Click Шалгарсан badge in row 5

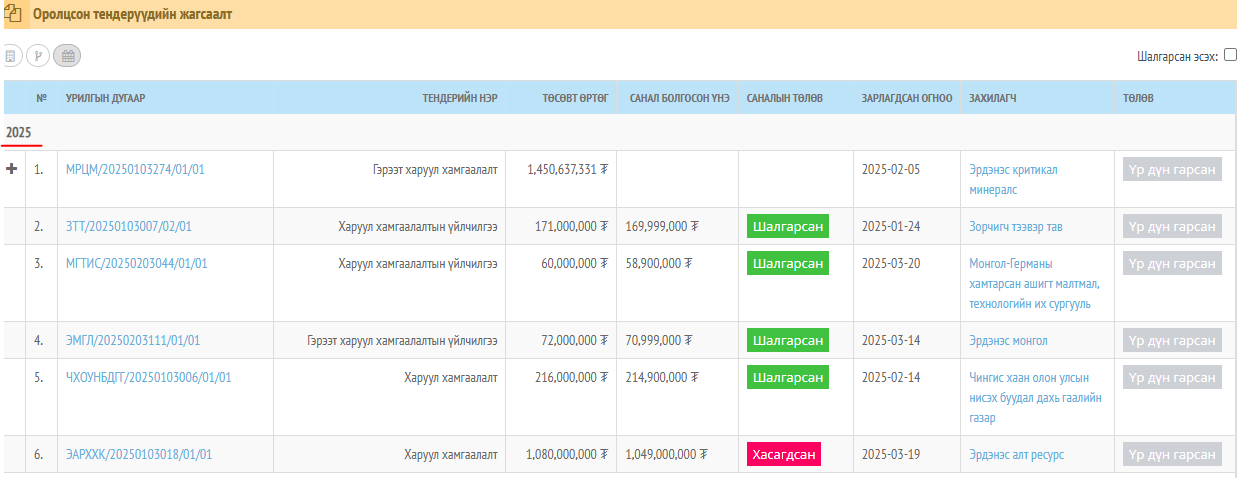pos(788,377)
